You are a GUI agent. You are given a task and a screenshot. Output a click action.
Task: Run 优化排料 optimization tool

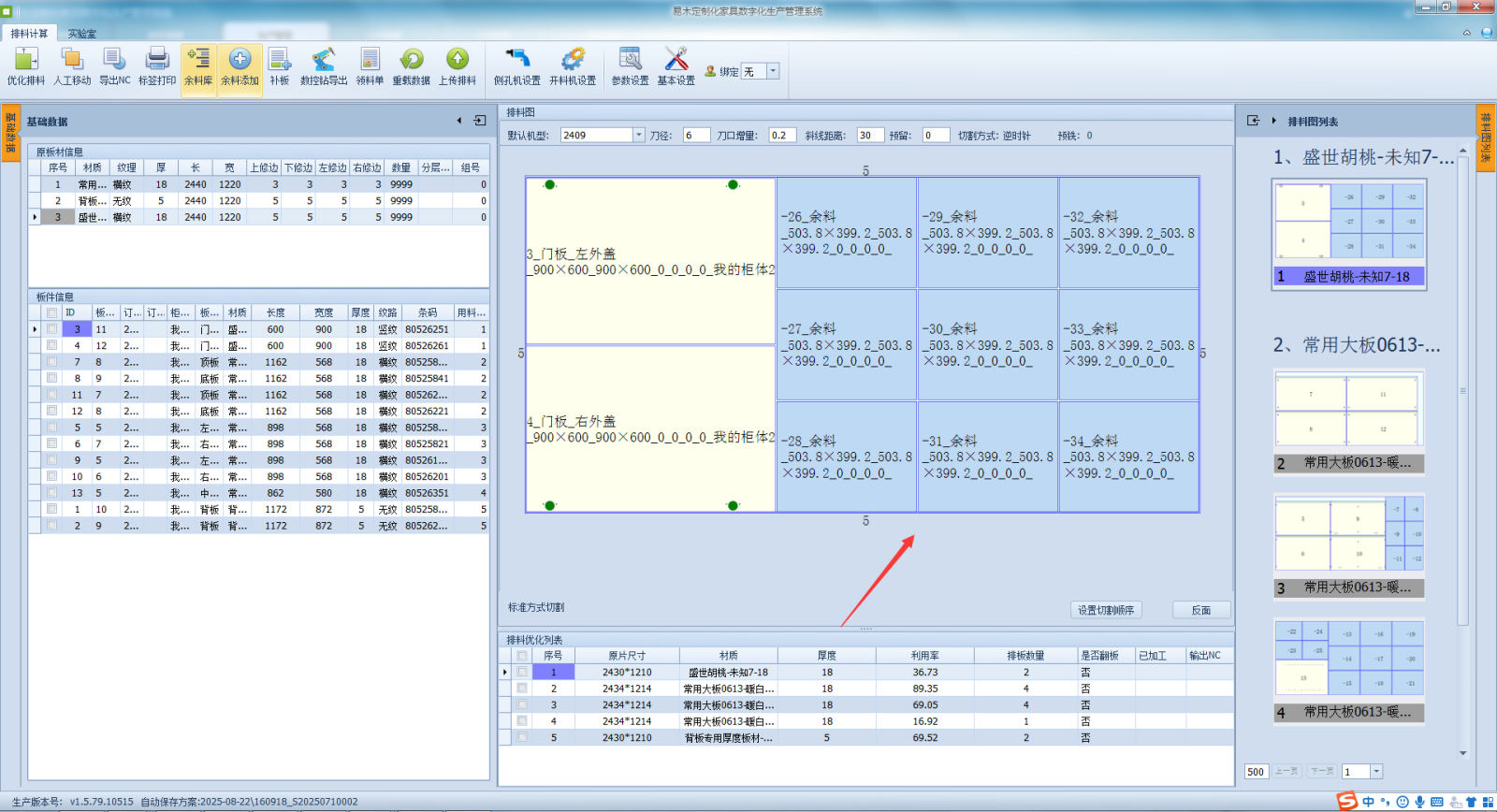25,66
